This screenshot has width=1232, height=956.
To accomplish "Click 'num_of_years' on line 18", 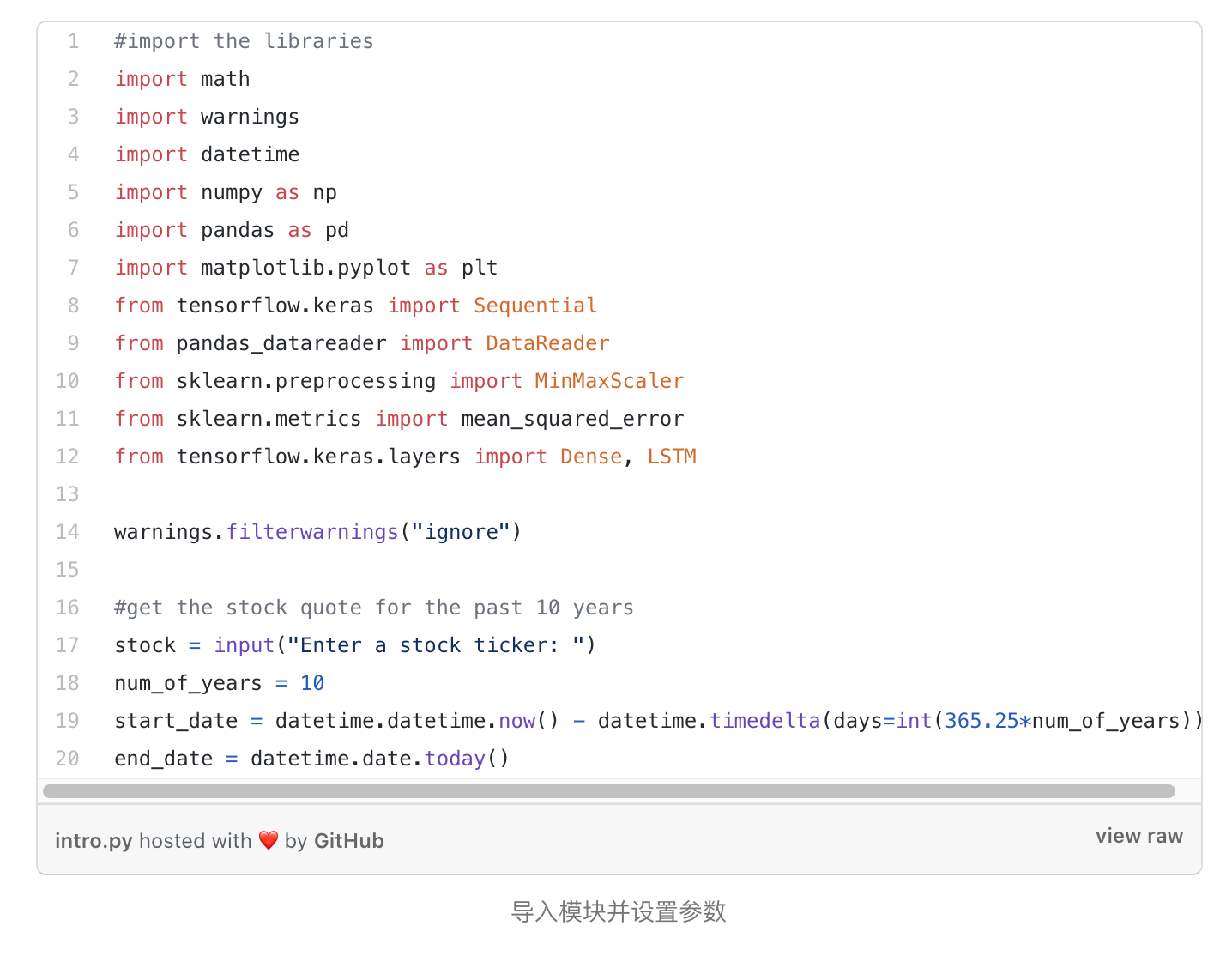I will (x=188, y=683).
